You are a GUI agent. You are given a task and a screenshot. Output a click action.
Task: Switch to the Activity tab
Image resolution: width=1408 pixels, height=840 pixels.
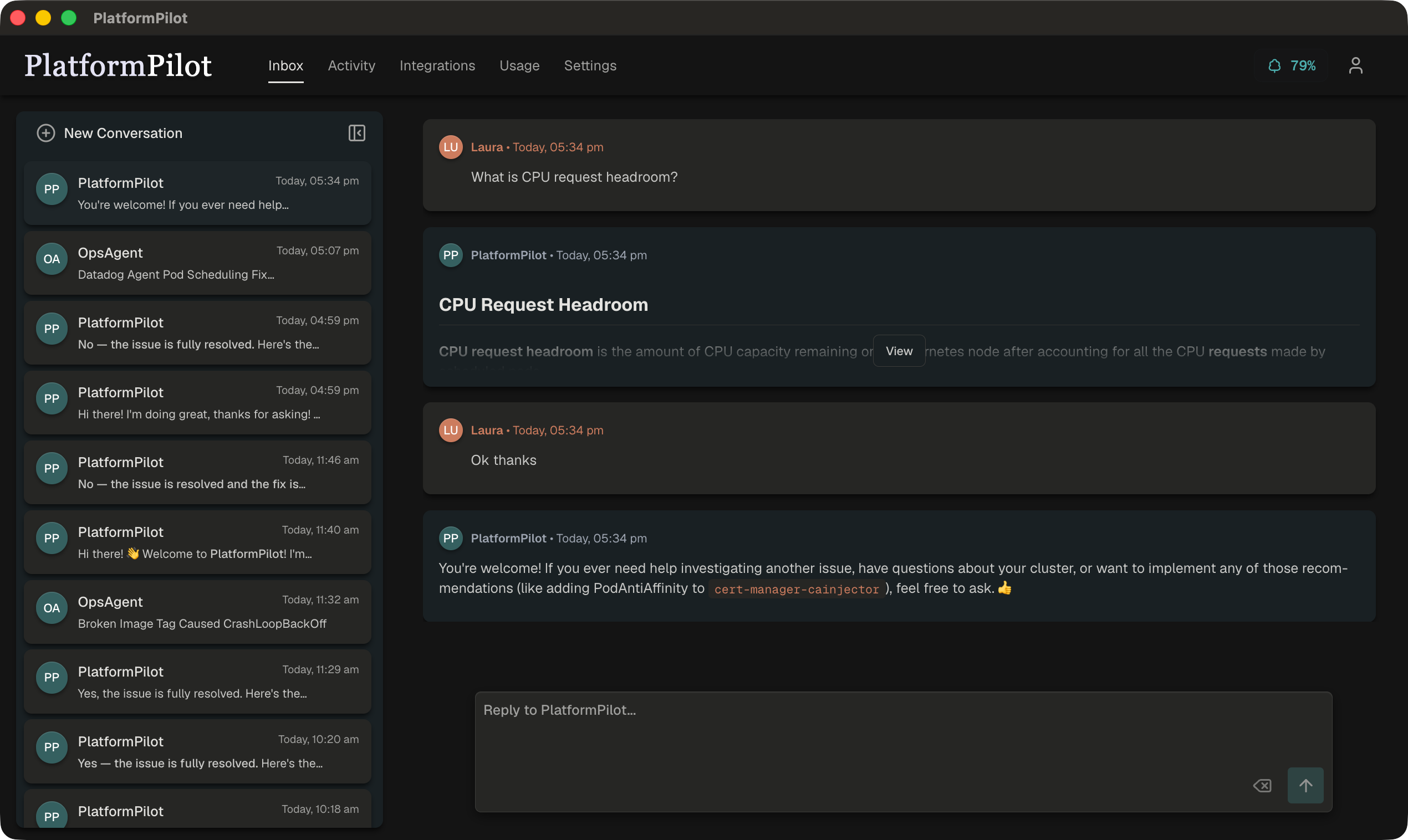pos(351,66)
